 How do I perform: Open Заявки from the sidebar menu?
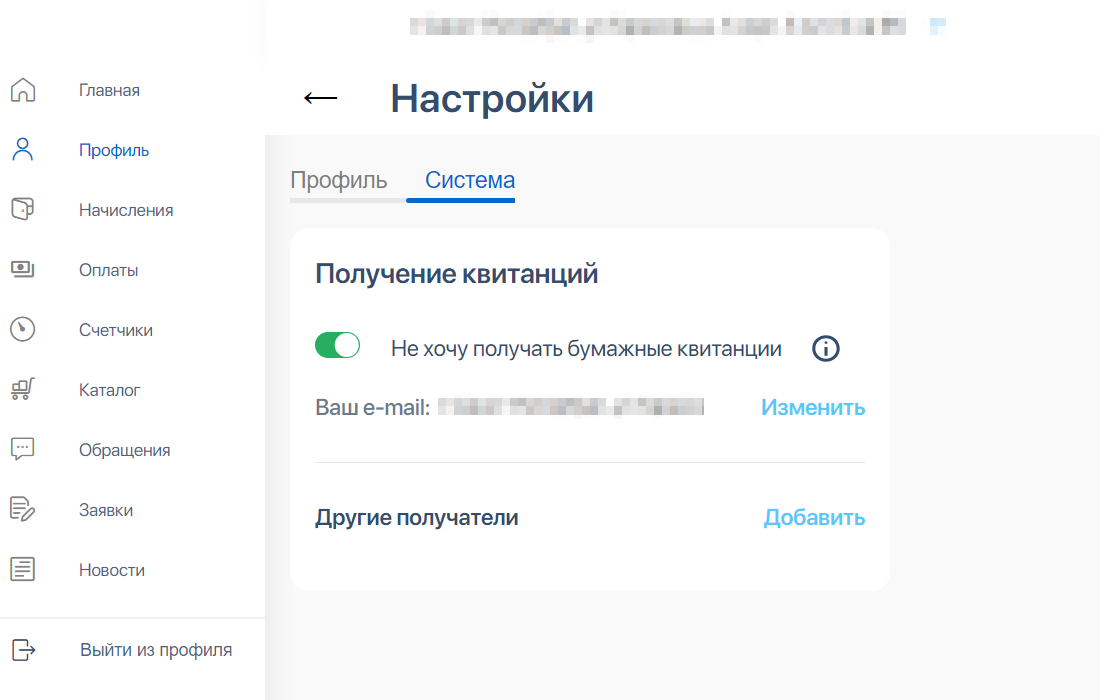pos(106,510)
